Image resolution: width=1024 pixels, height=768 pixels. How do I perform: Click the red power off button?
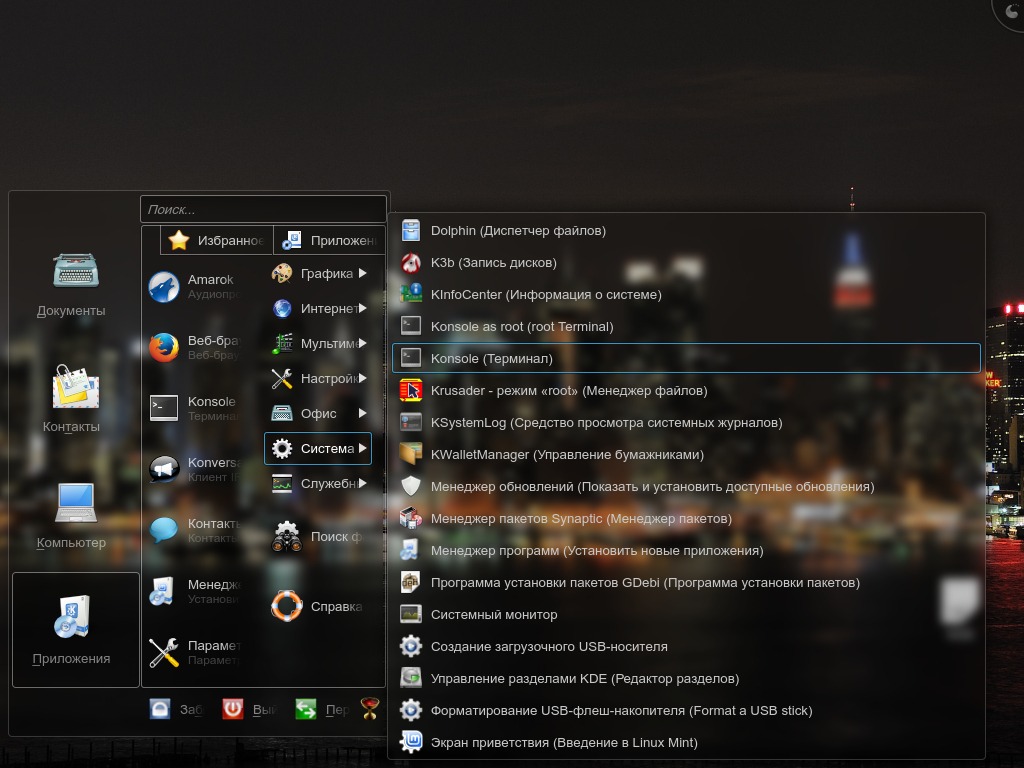coord(233,709)
